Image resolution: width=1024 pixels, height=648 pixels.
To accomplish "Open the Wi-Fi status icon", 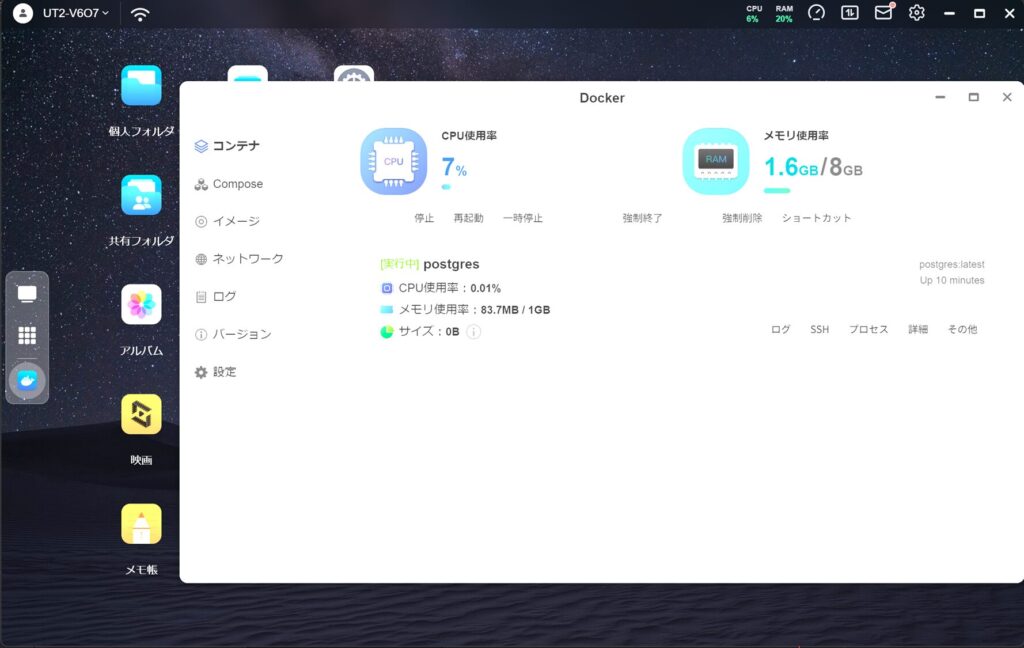I will (x=140, y=14).
